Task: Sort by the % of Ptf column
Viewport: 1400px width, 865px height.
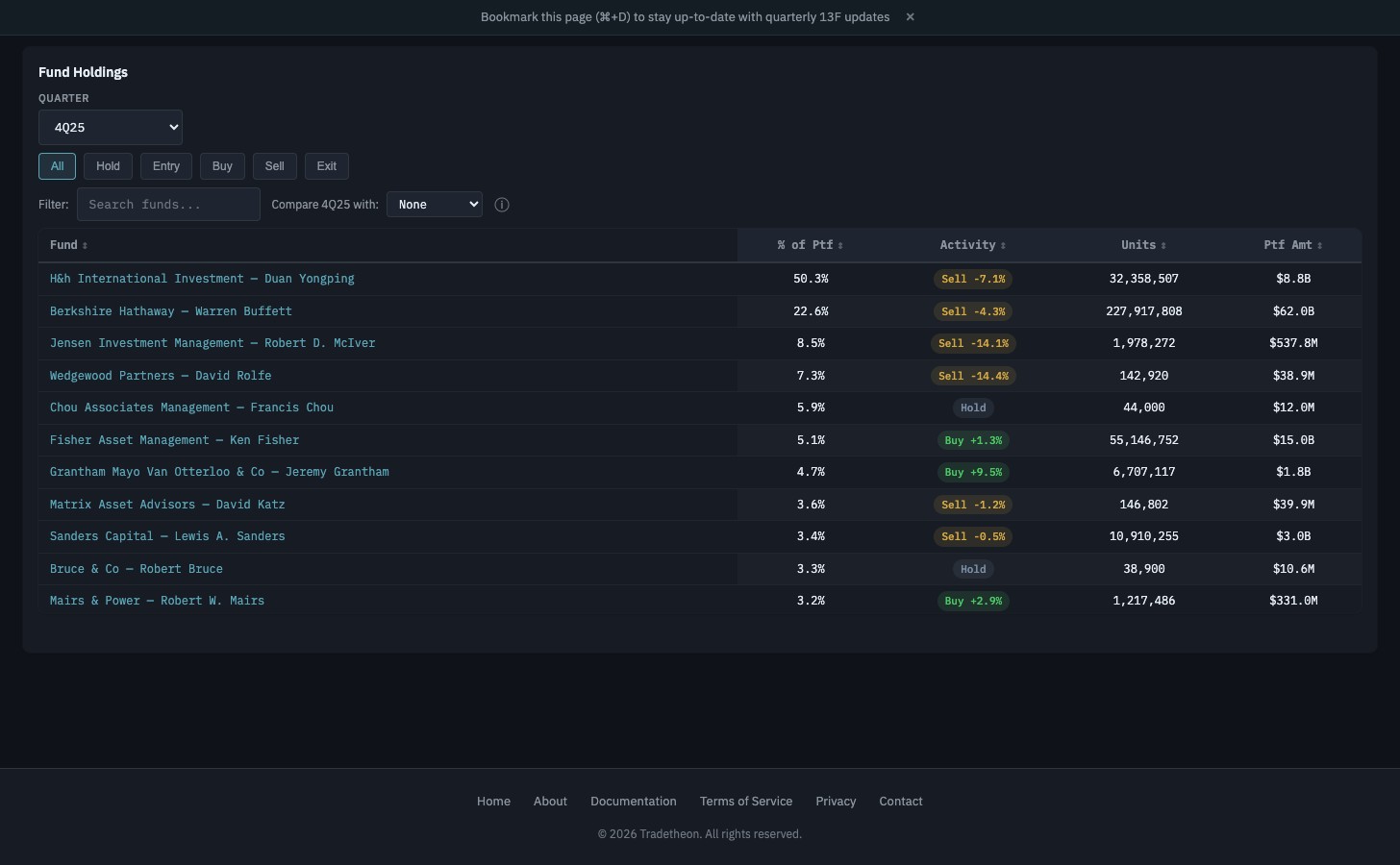Action: (809, 245)
